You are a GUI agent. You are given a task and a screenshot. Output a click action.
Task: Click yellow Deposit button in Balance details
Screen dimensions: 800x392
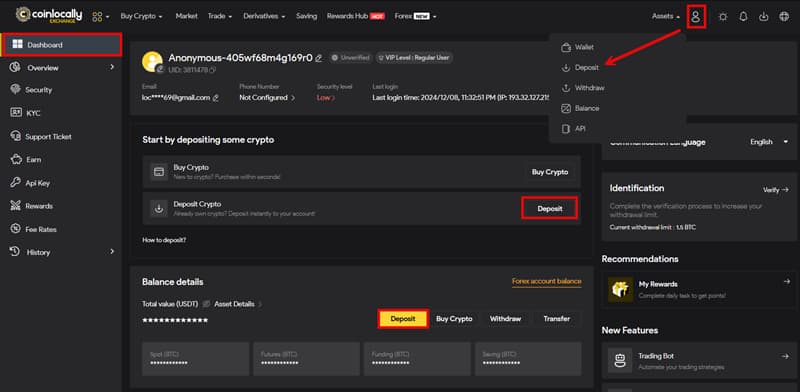pos(403,319)
